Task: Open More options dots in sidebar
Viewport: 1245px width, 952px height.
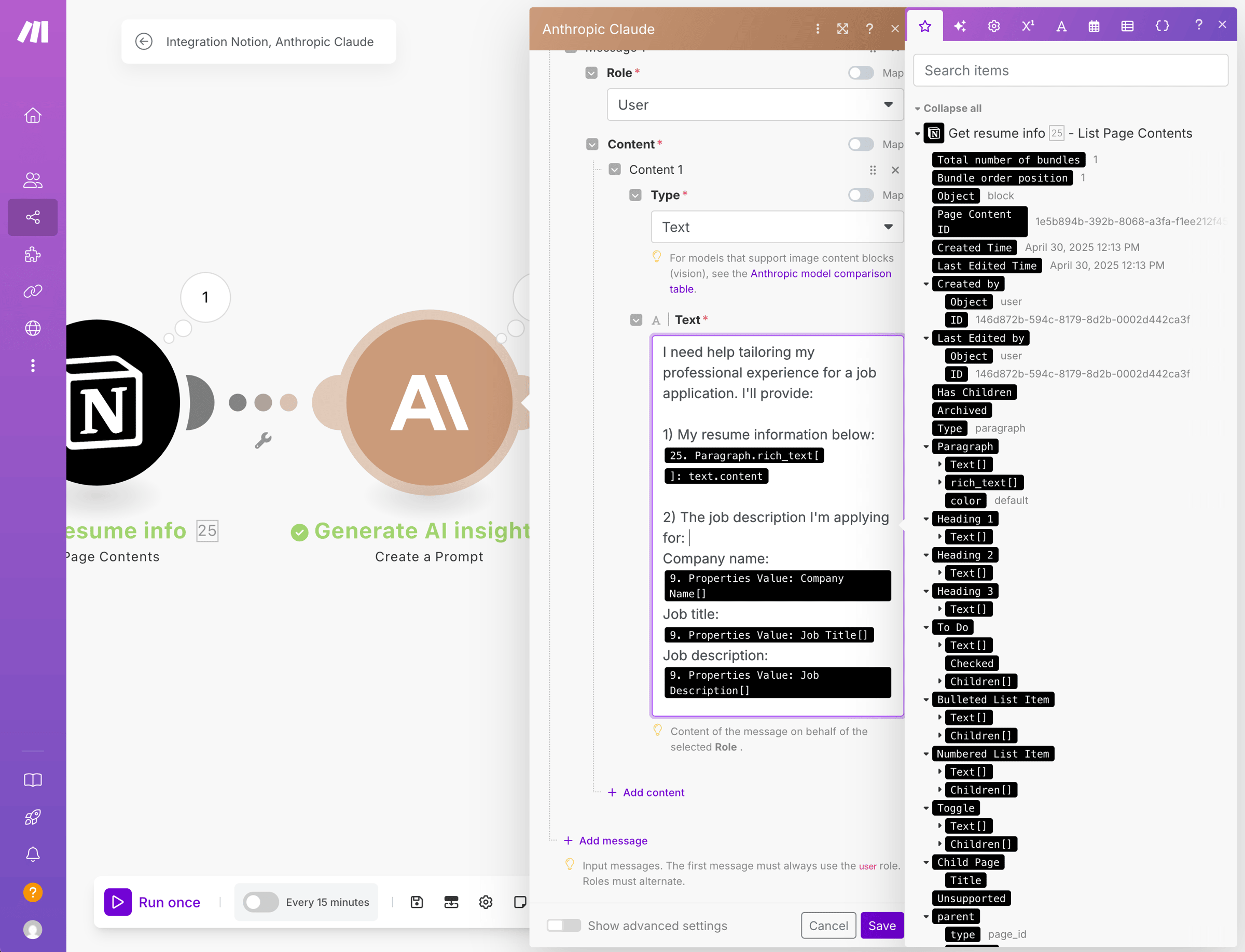Action: [x=33, y=366]
